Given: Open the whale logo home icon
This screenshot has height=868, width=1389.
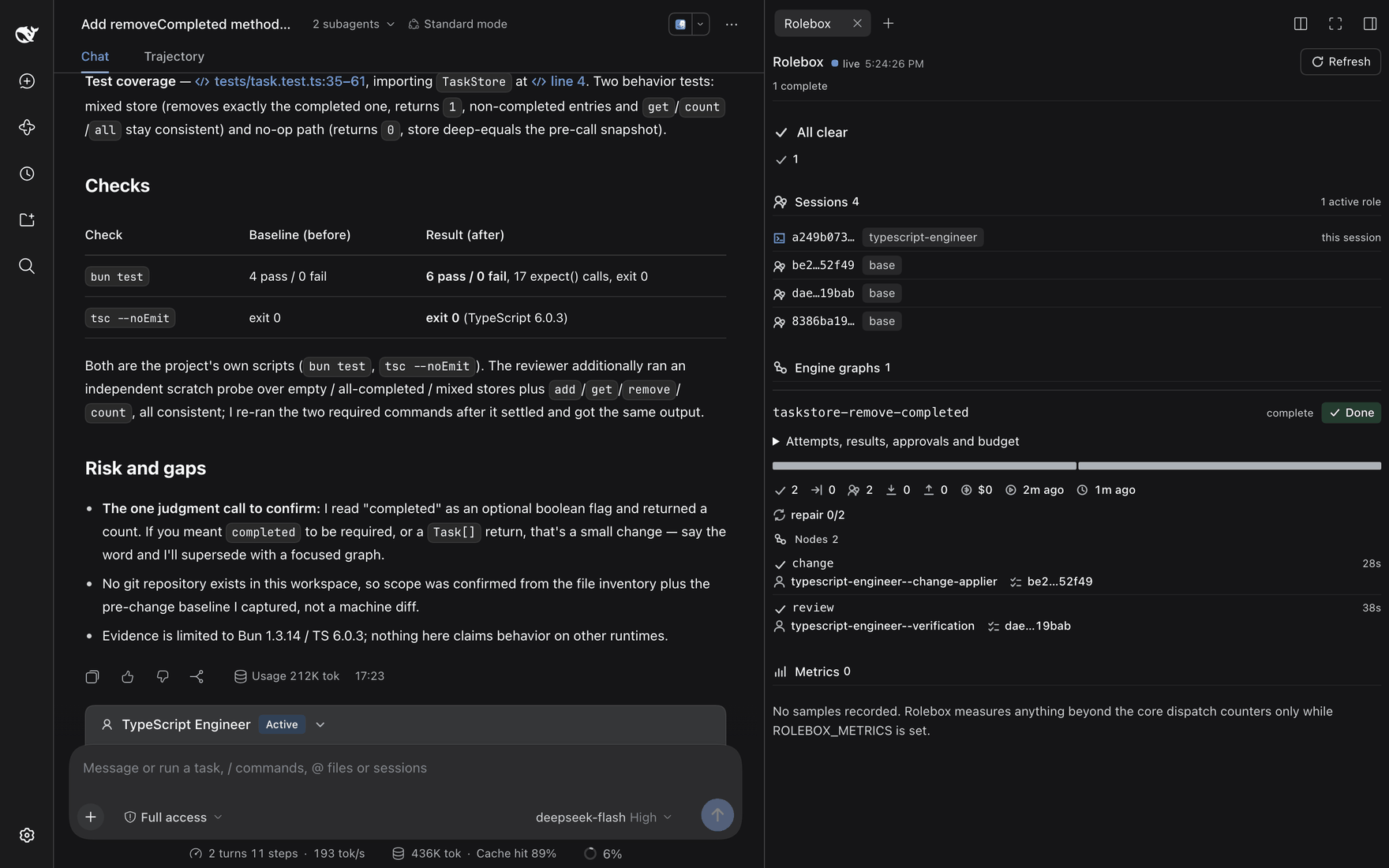Looking at the screenshot, I should [27, 34].
